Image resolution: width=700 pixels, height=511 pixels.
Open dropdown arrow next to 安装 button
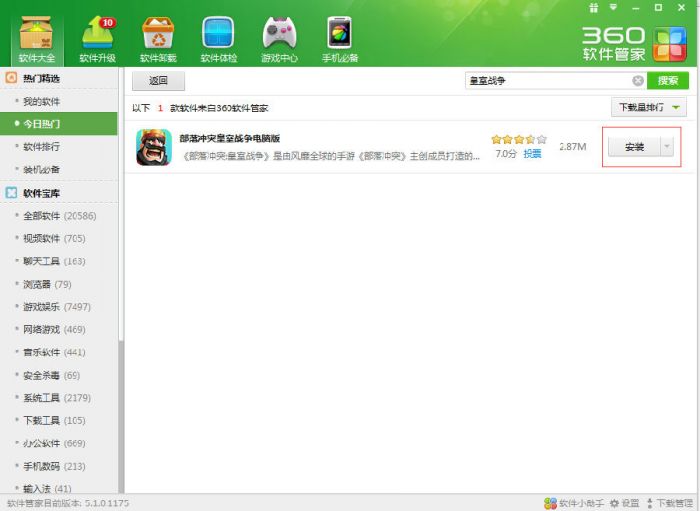[x=667, y=147]
